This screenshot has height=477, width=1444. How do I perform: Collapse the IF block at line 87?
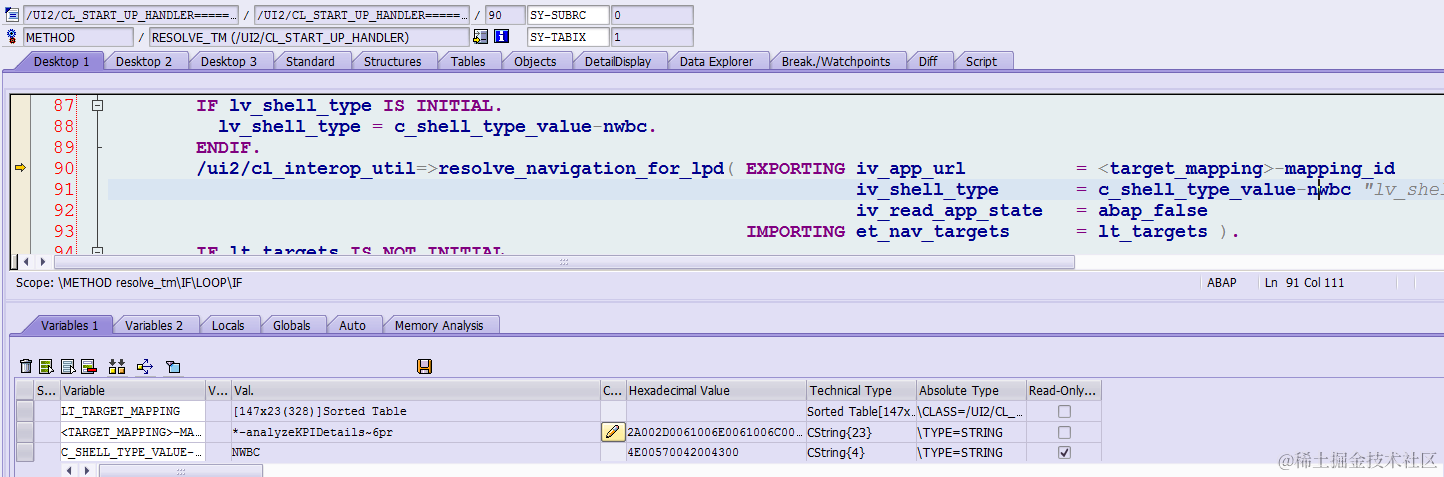pyautogui.click(x=98, y=105)
